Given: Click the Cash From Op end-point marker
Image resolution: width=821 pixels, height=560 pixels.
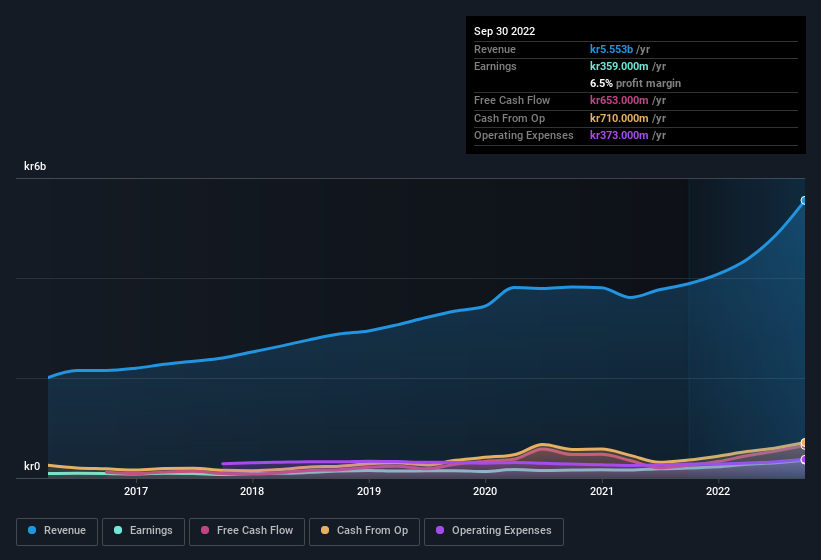Looking at the screenshot, I should 804,442.
